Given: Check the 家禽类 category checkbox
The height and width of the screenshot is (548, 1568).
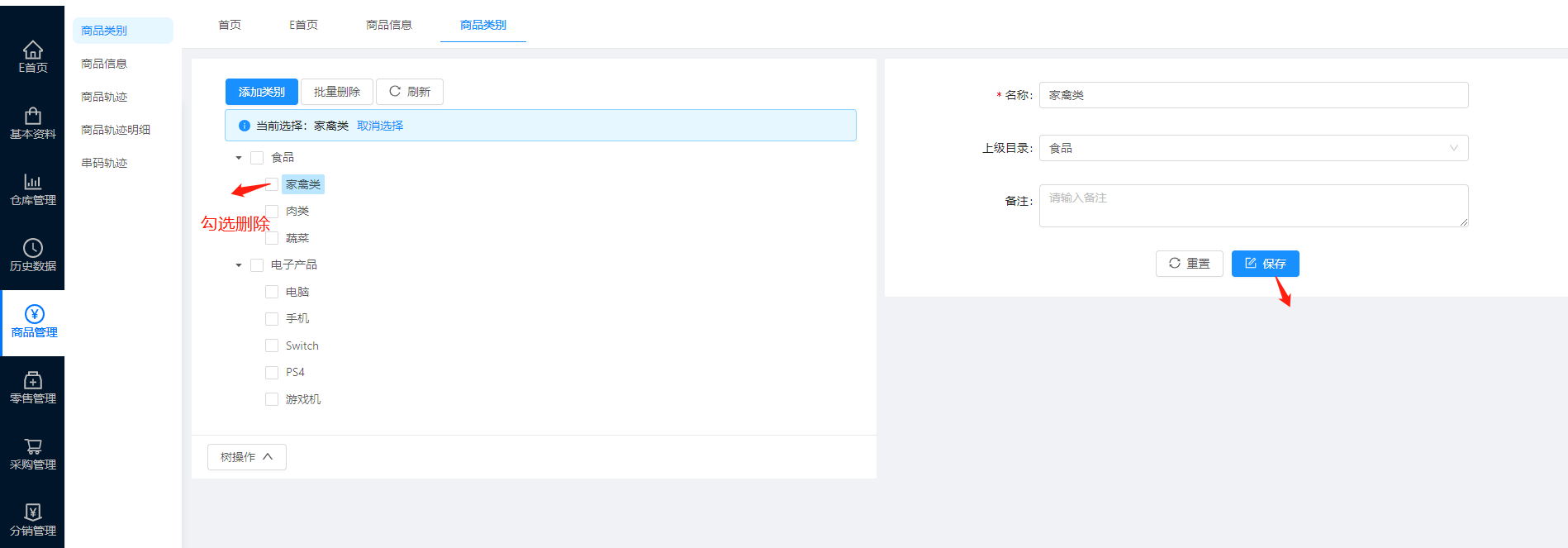Looking at the screenshot, I should tap(272, 184).
